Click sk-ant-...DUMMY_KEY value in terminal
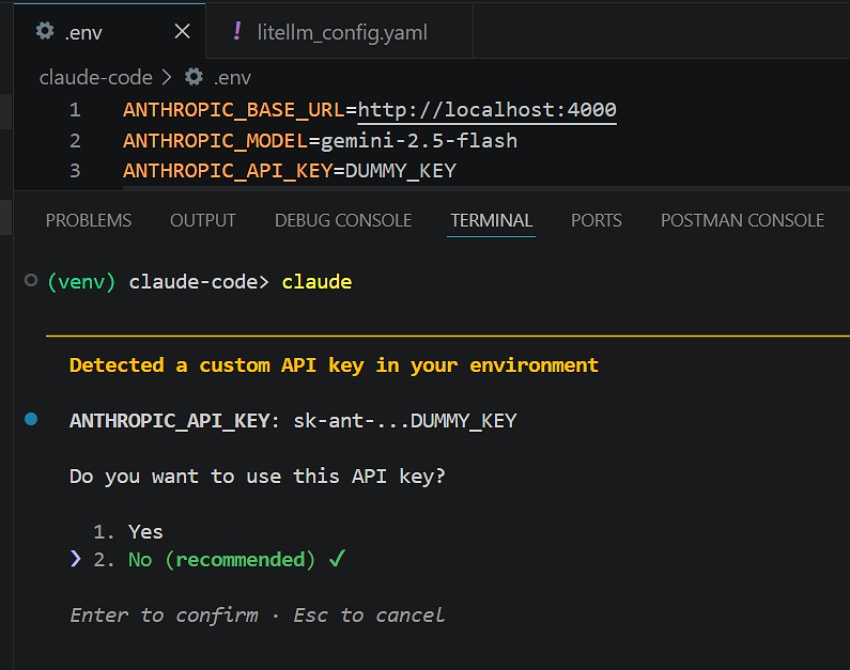Image resolution: width=850 pixels, height=670 pixels. [x=405, y=421]
